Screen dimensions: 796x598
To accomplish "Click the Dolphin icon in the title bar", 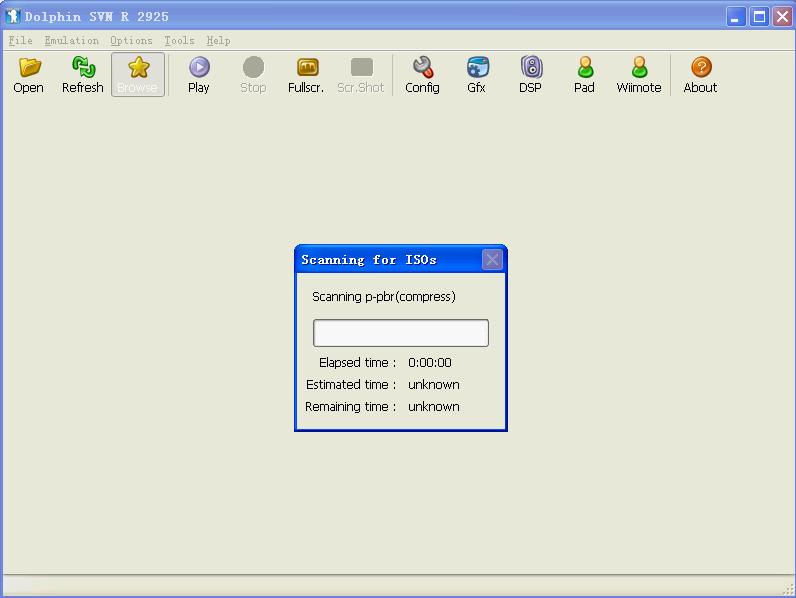I will click(13, 16).
